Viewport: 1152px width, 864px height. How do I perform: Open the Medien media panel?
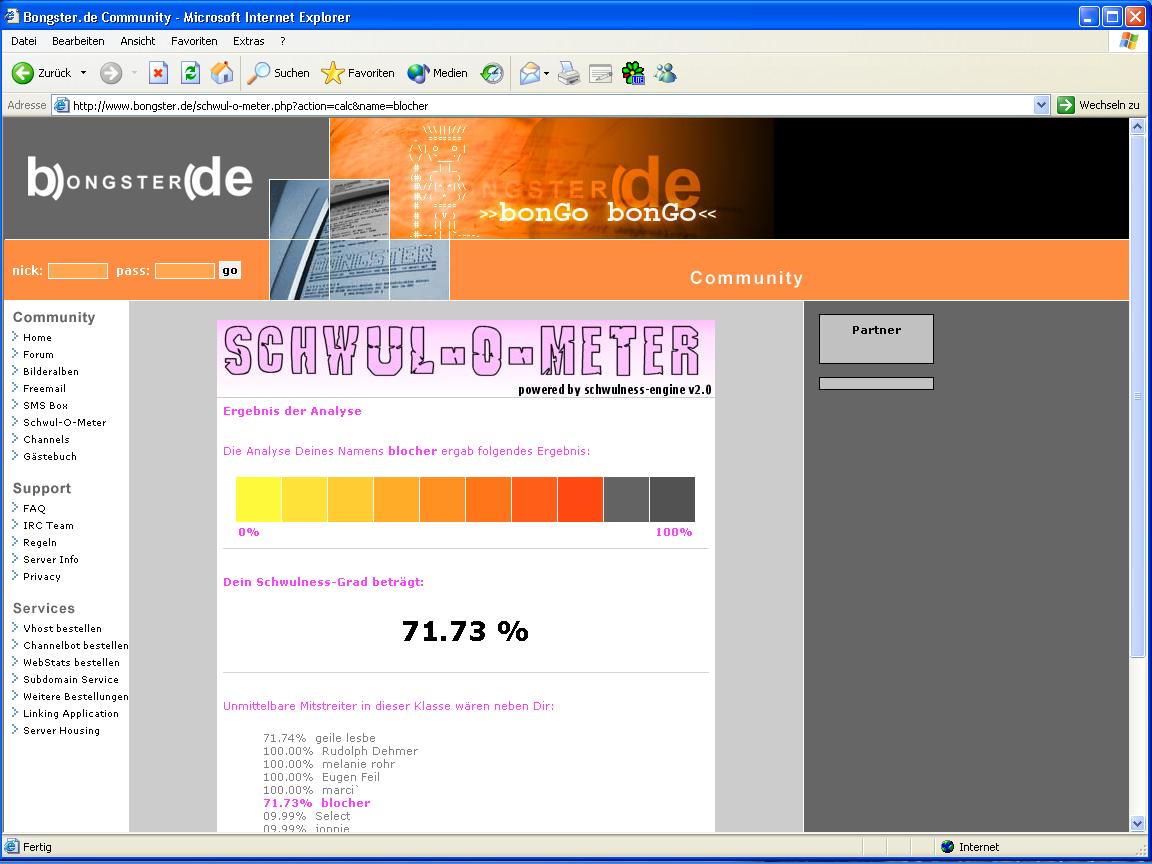pyautogui.click(x=438, y=73)
